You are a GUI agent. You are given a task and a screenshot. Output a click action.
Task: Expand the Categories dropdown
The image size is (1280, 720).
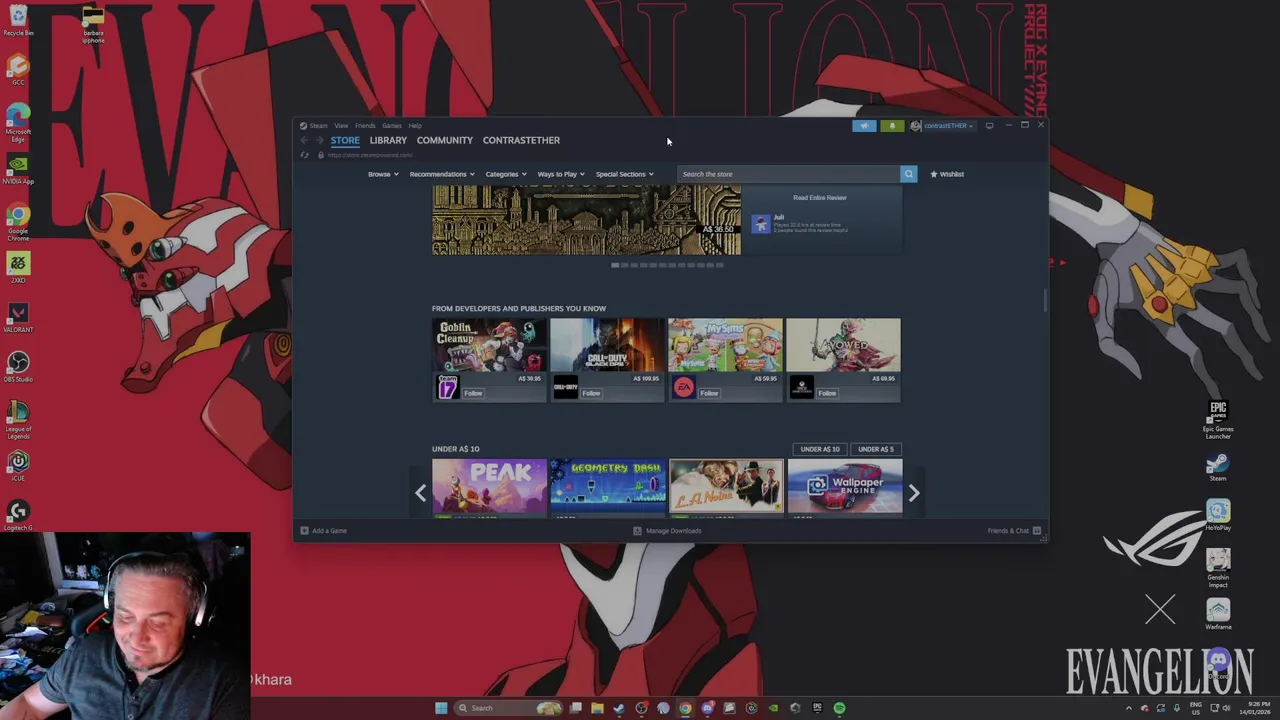point(506,174)
